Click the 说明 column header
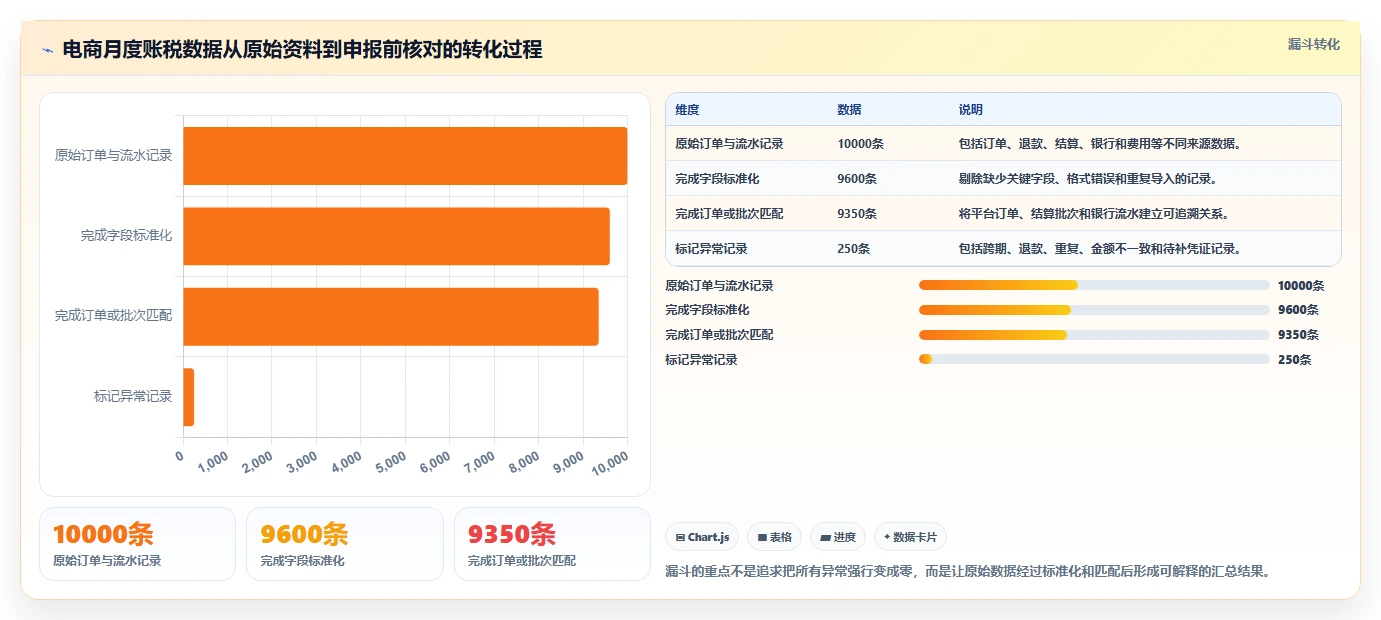1381x620 pixels. (970, 109)
